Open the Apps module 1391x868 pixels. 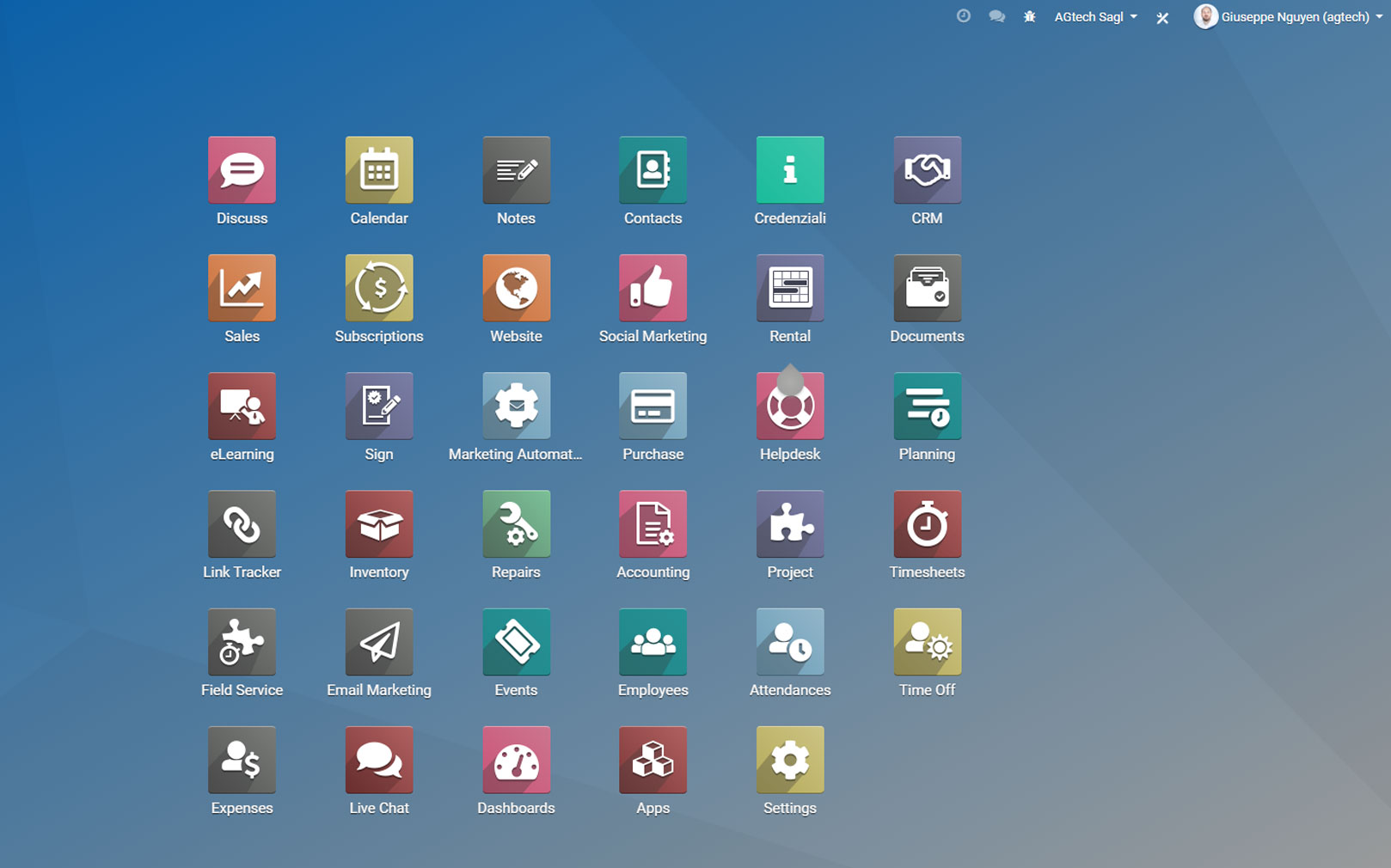pyautogui.click(x=653, y=760)
